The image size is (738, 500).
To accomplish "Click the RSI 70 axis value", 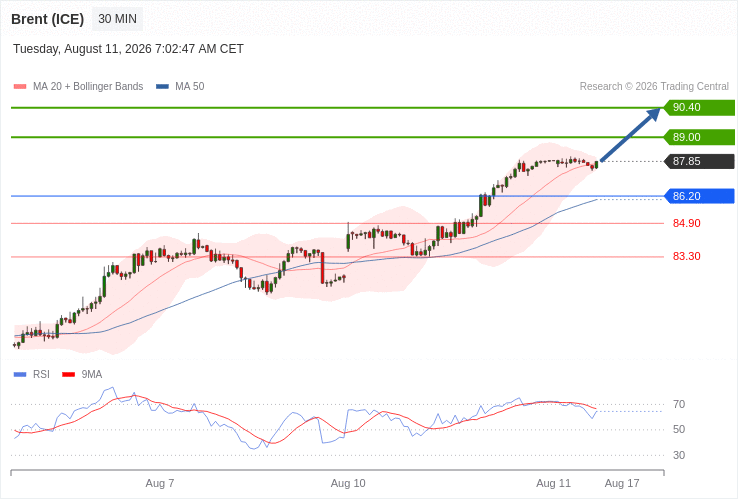I will point(679,404).
